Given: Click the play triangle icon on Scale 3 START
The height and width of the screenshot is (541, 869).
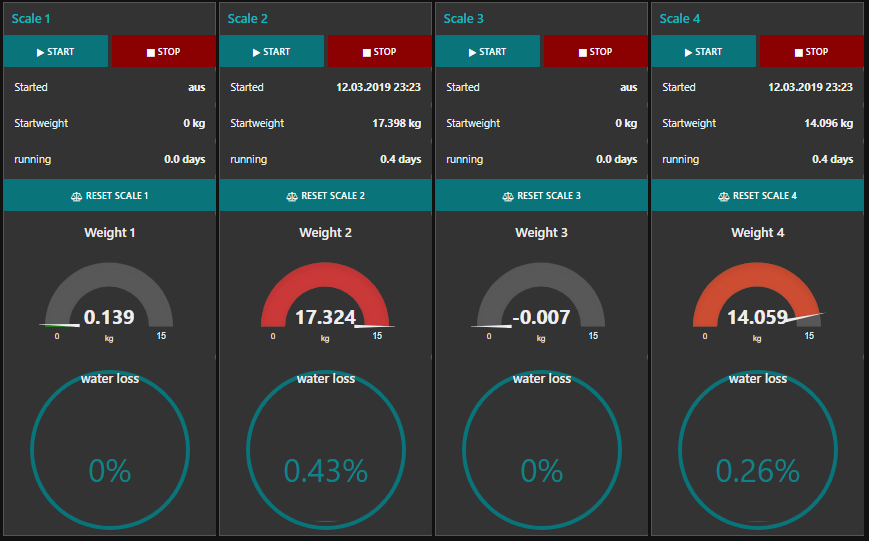Looking at the screenshot, I should tap(473, 53).
